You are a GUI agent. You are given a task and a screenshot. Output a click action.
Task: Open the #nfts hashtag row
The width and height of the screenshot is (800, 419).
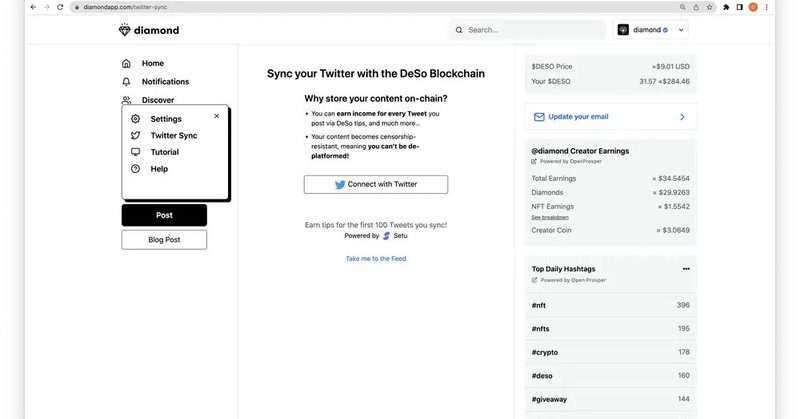(611, 329)
